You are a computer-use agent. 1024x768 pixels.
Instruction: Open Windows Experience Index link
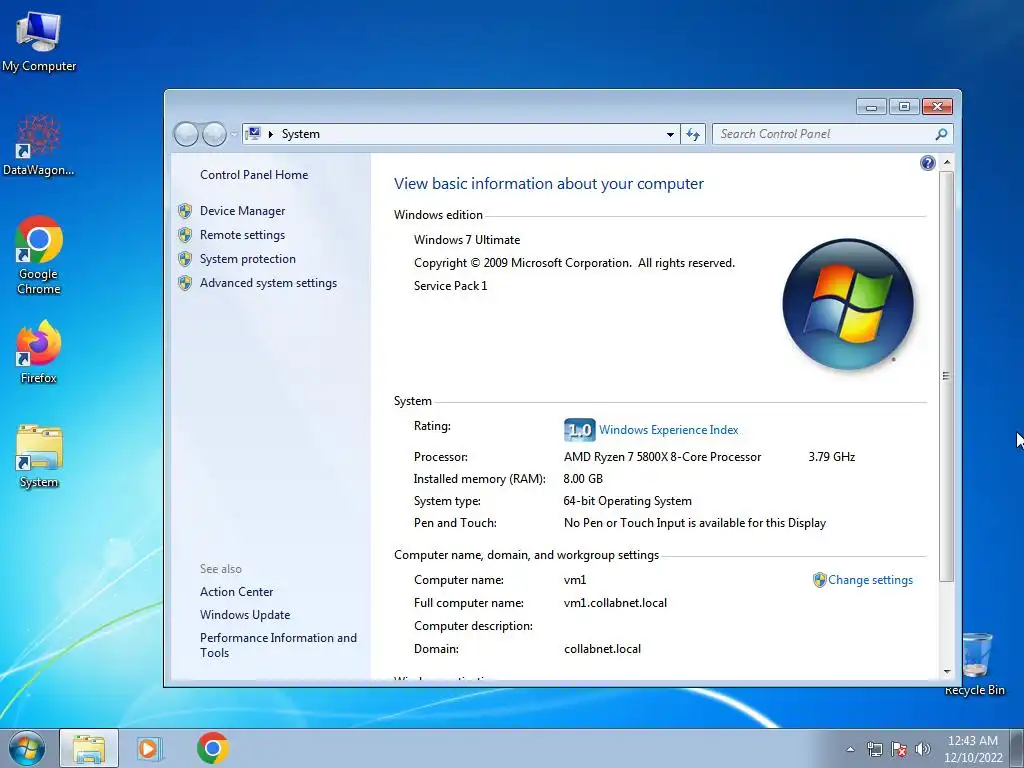coord(669,430)
